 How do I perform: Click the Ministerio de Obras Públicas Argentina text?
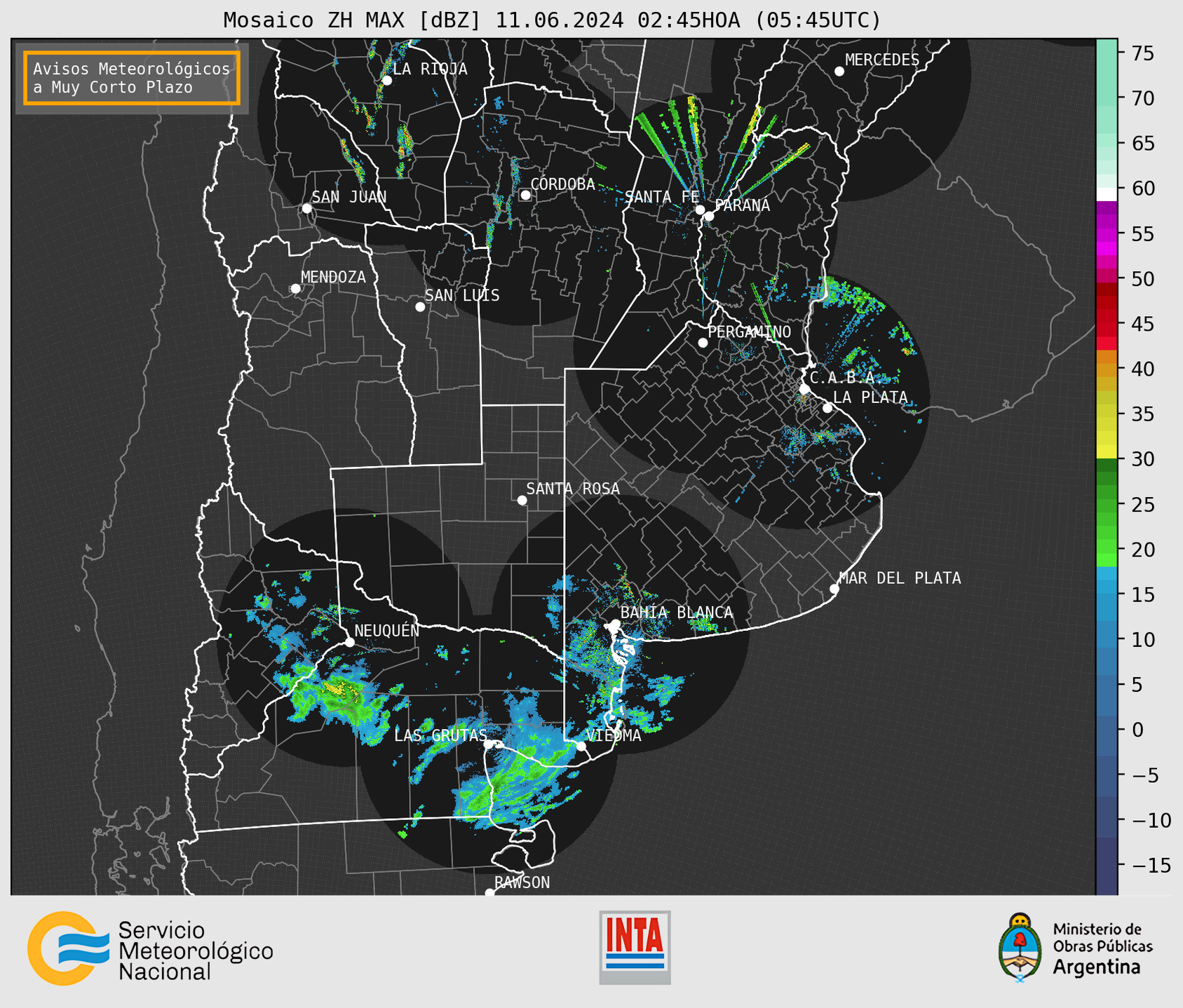pos(1102,948)
